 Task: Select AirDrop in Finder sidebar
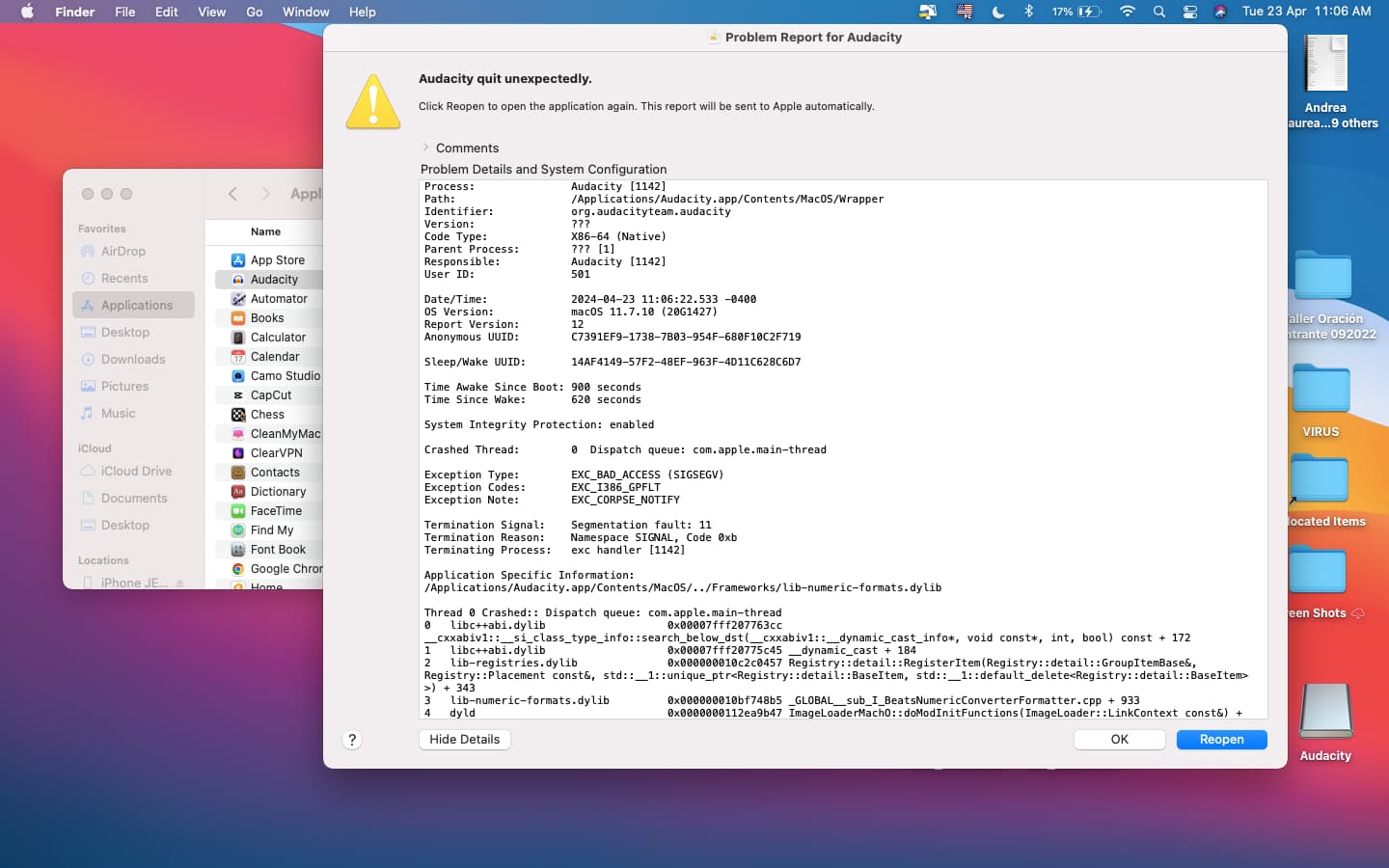[x=133, y=252]
